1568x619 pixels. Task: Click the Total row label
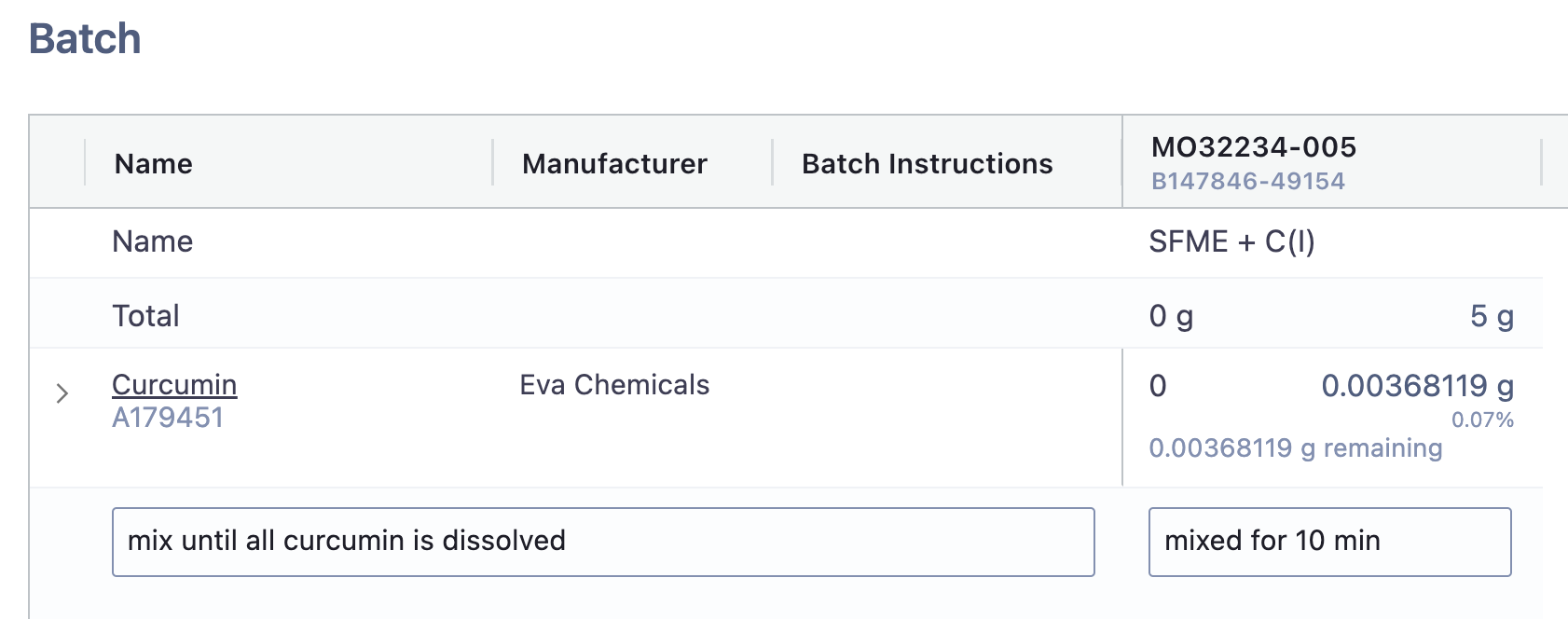click(145, 316)
